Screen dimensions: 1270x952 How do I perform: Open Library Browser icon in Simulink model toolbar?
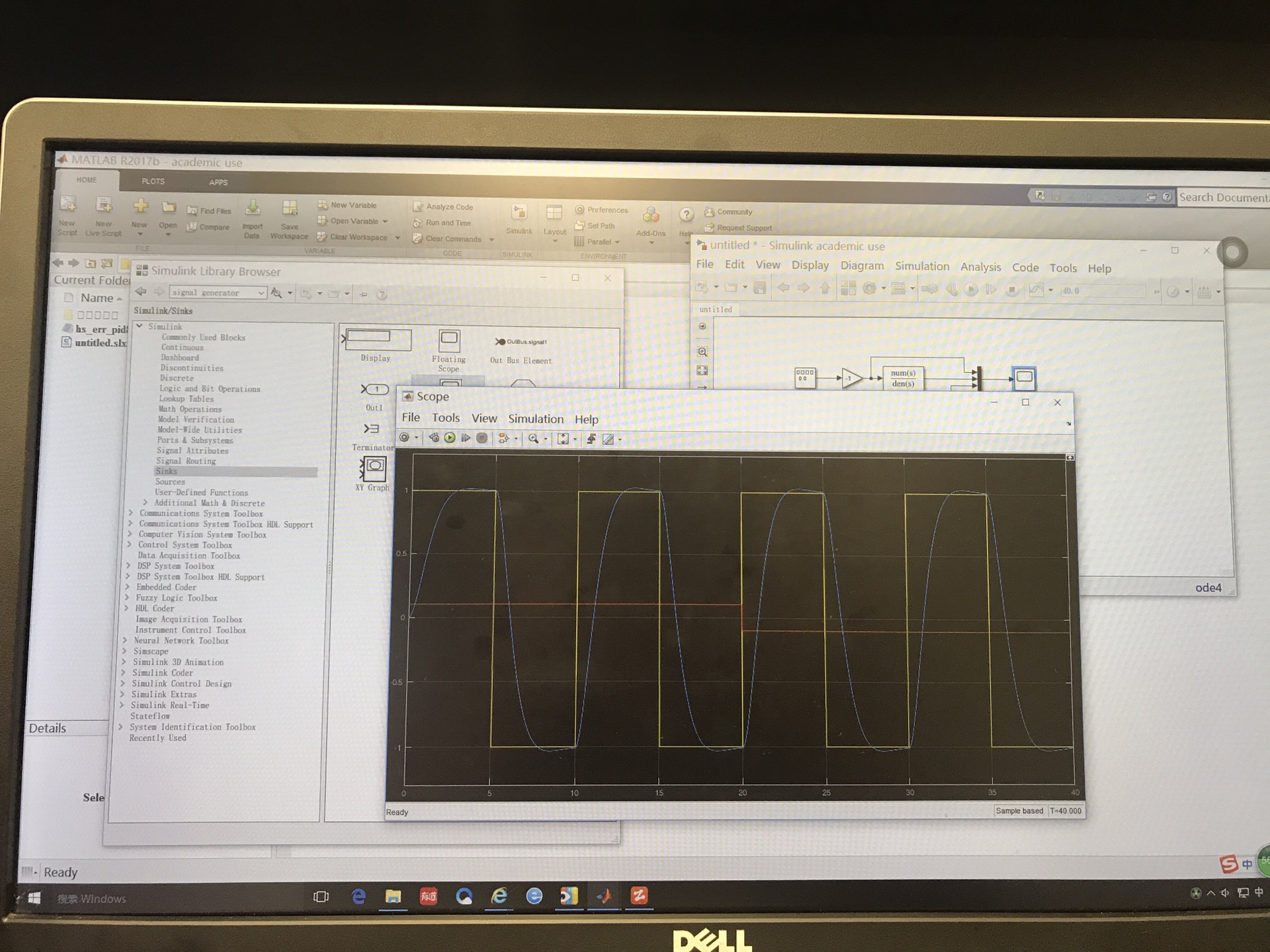tap(848, 288)
